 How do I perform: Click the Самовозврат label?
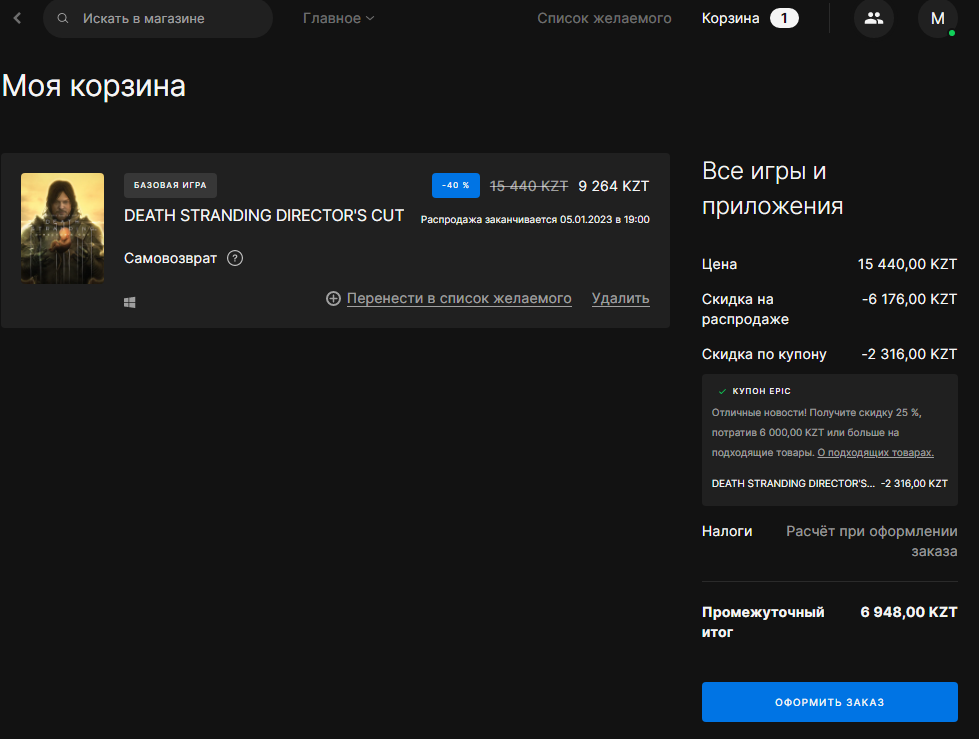point(170,258)
